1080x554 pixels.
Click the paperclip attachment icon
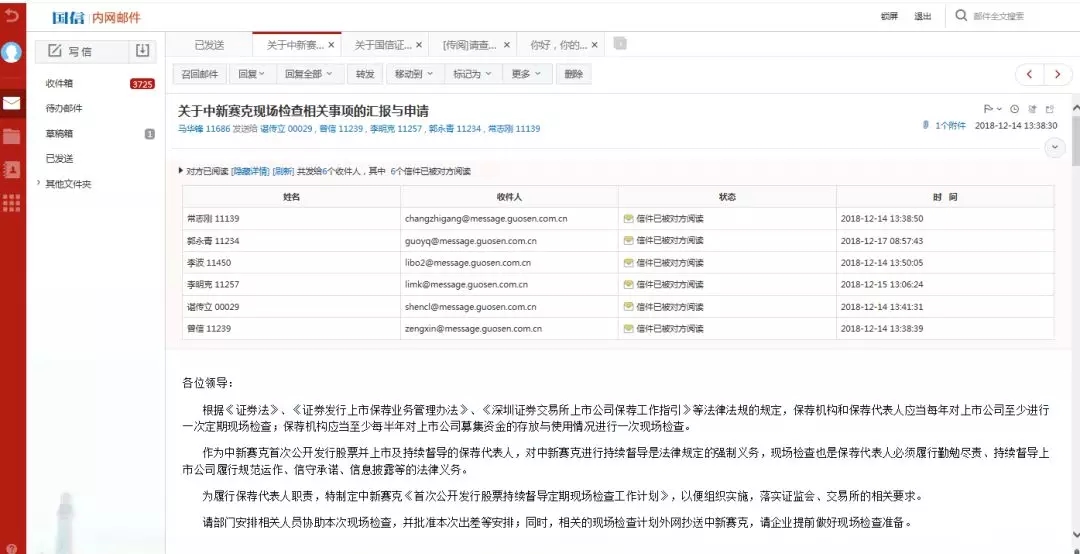click(x=926, y=125)
